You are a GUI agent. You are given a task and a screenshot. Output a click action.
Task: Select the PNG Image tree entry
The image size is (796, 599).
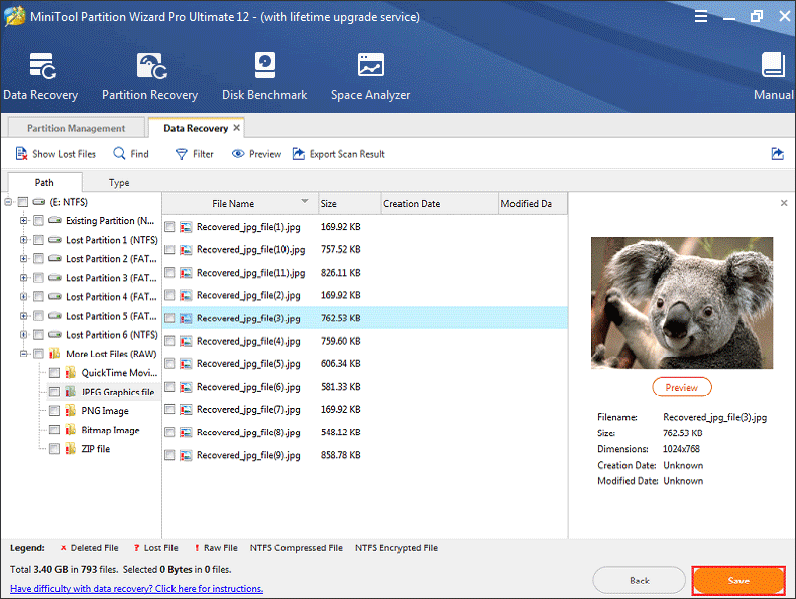(105, 411)
